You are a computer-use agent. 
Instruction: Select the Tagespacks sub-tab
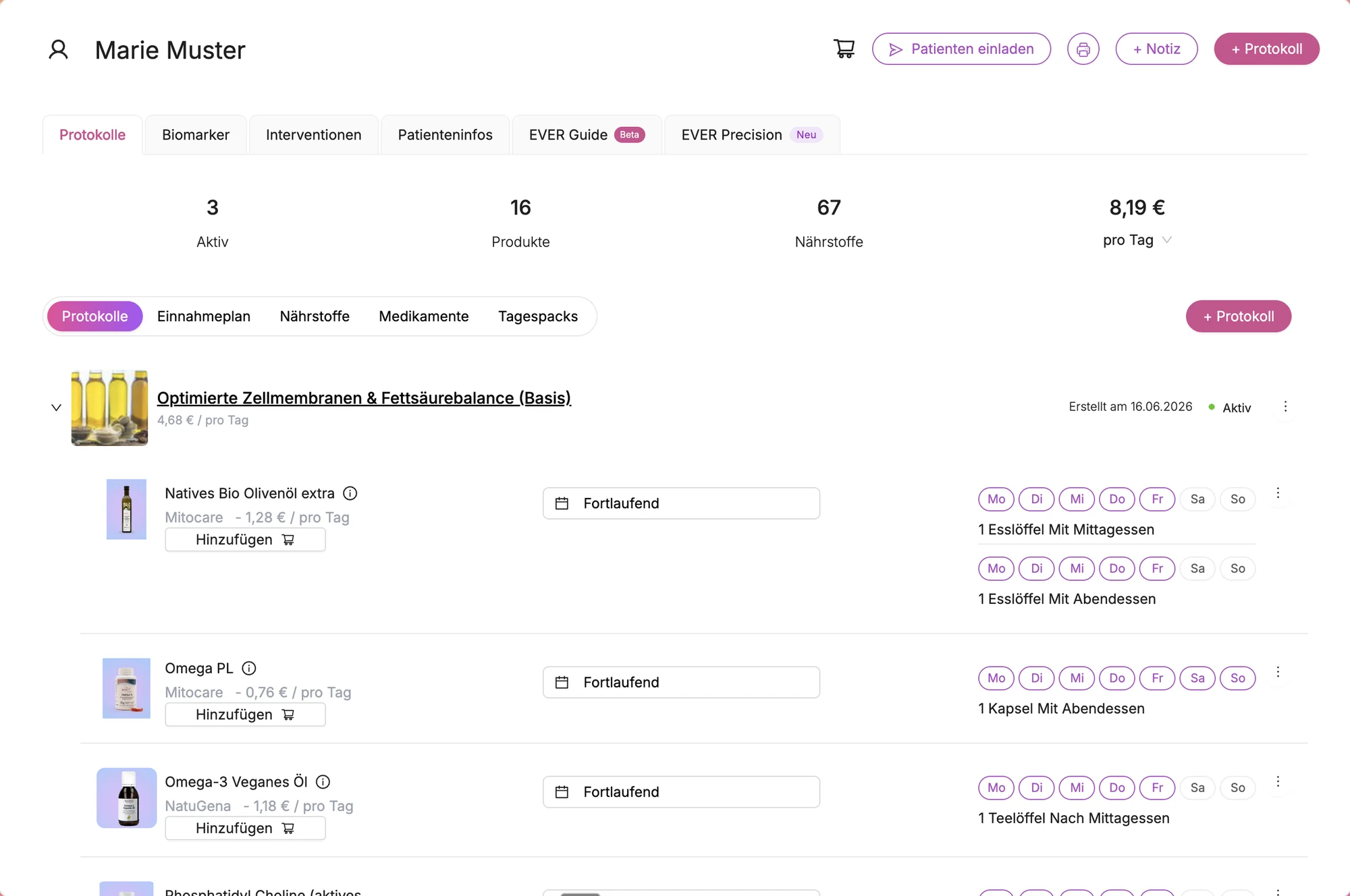coord(538,316)
